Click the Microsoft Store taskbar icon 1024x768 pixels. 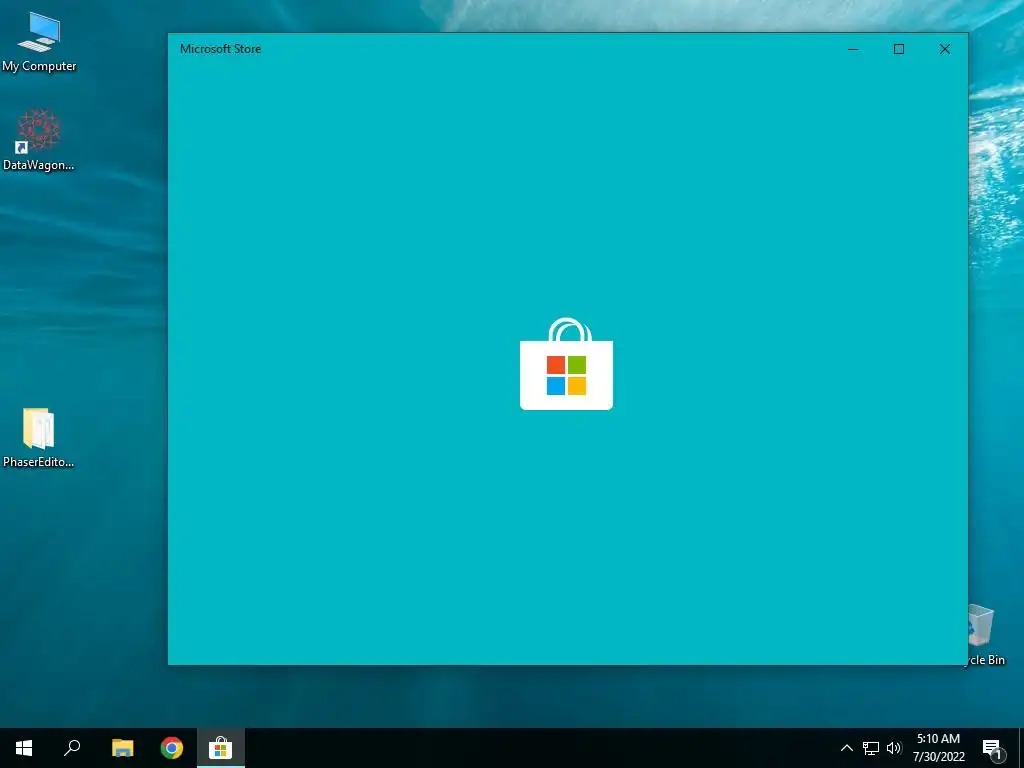221,748
